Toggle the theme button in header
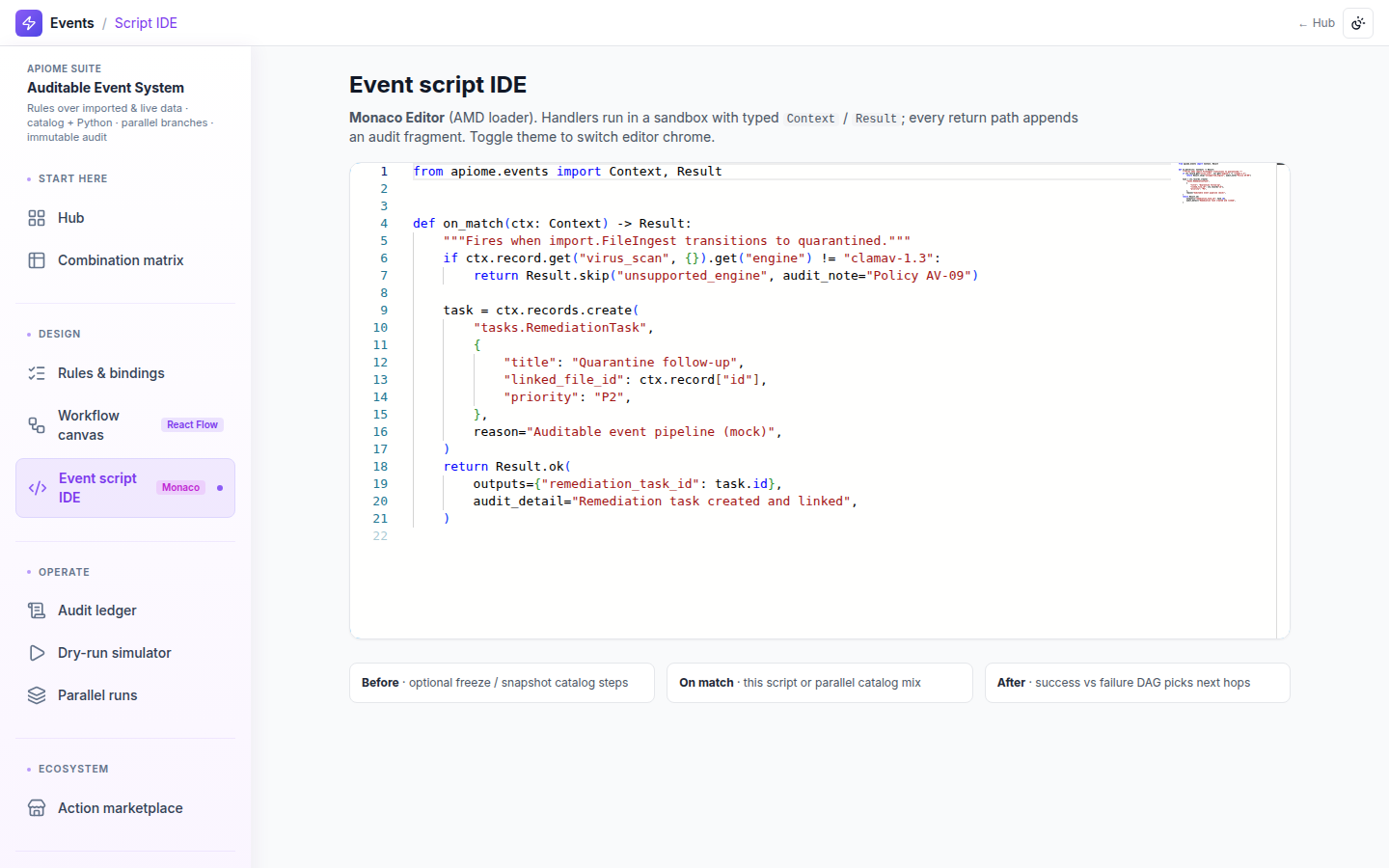This screenshot has width=1389, height=868. coord(1358,23)
